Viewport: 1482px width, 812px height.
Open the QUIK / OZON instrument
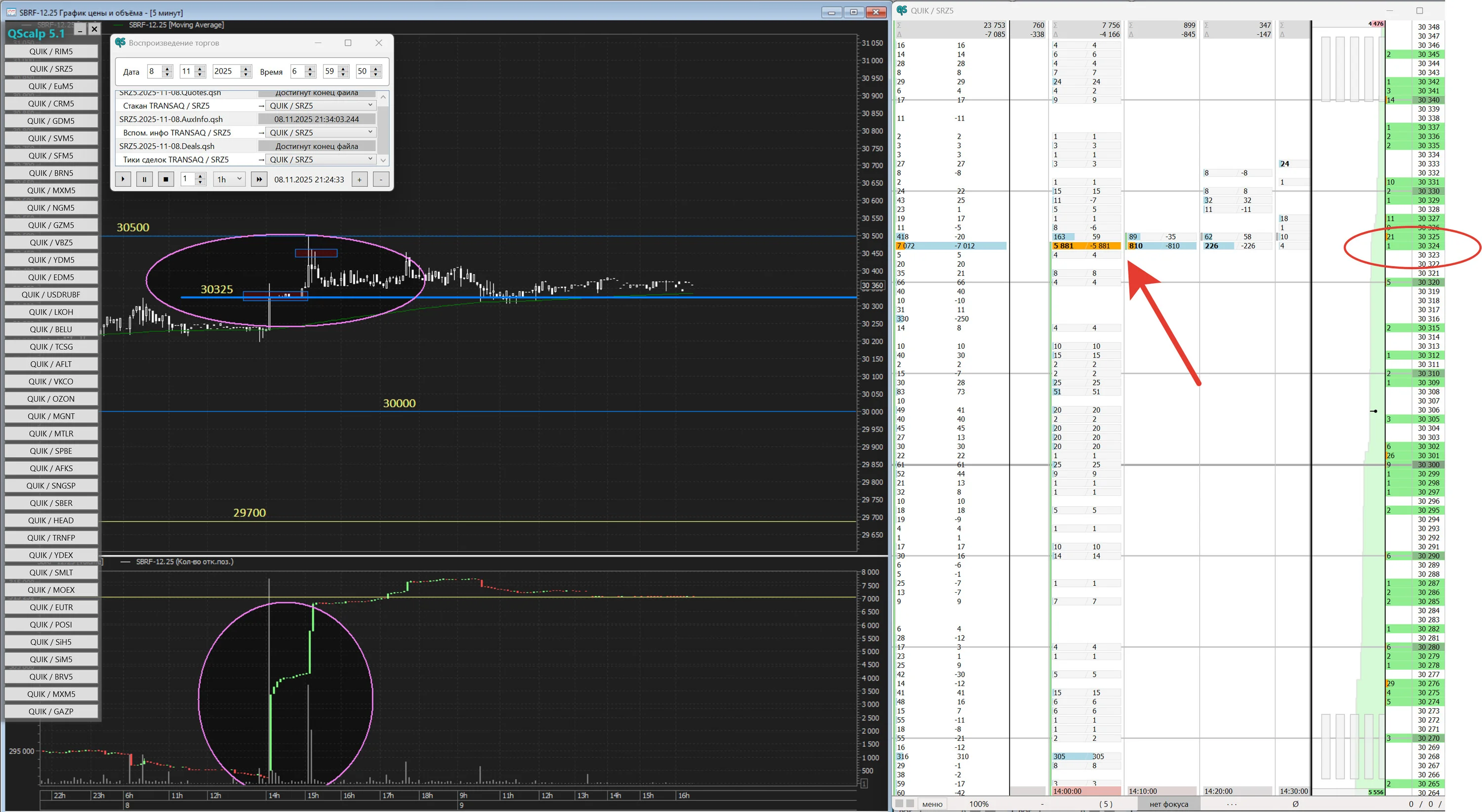coord(51,399)
